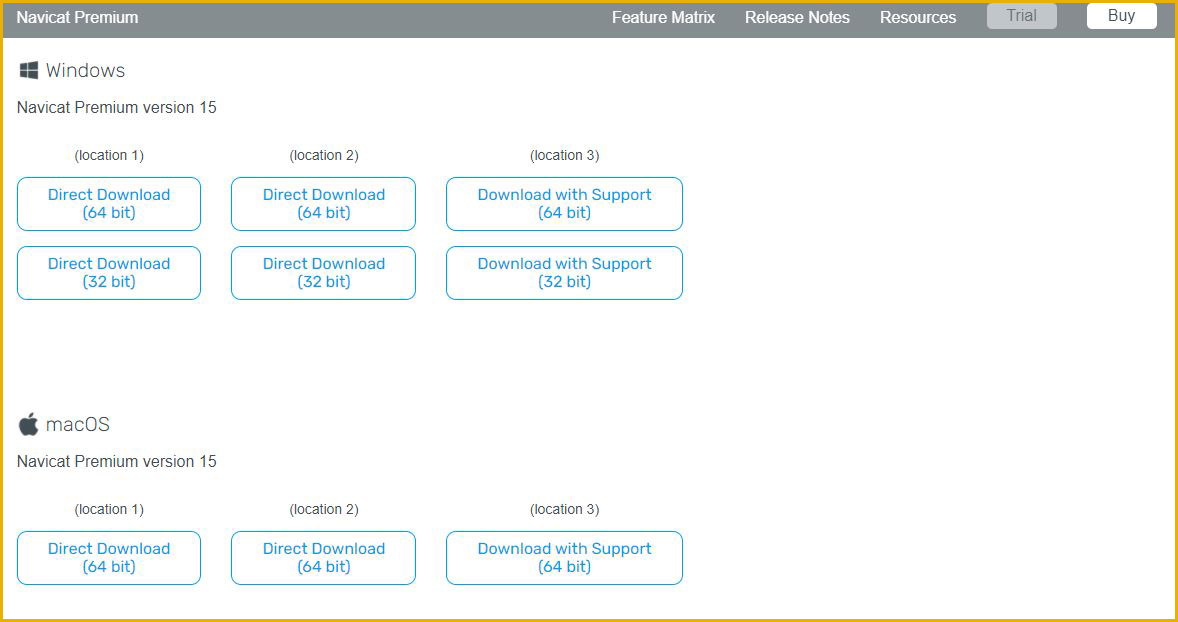Choose Windows 32 bit Download with Support
The image size is (1178, 622).
564,273
